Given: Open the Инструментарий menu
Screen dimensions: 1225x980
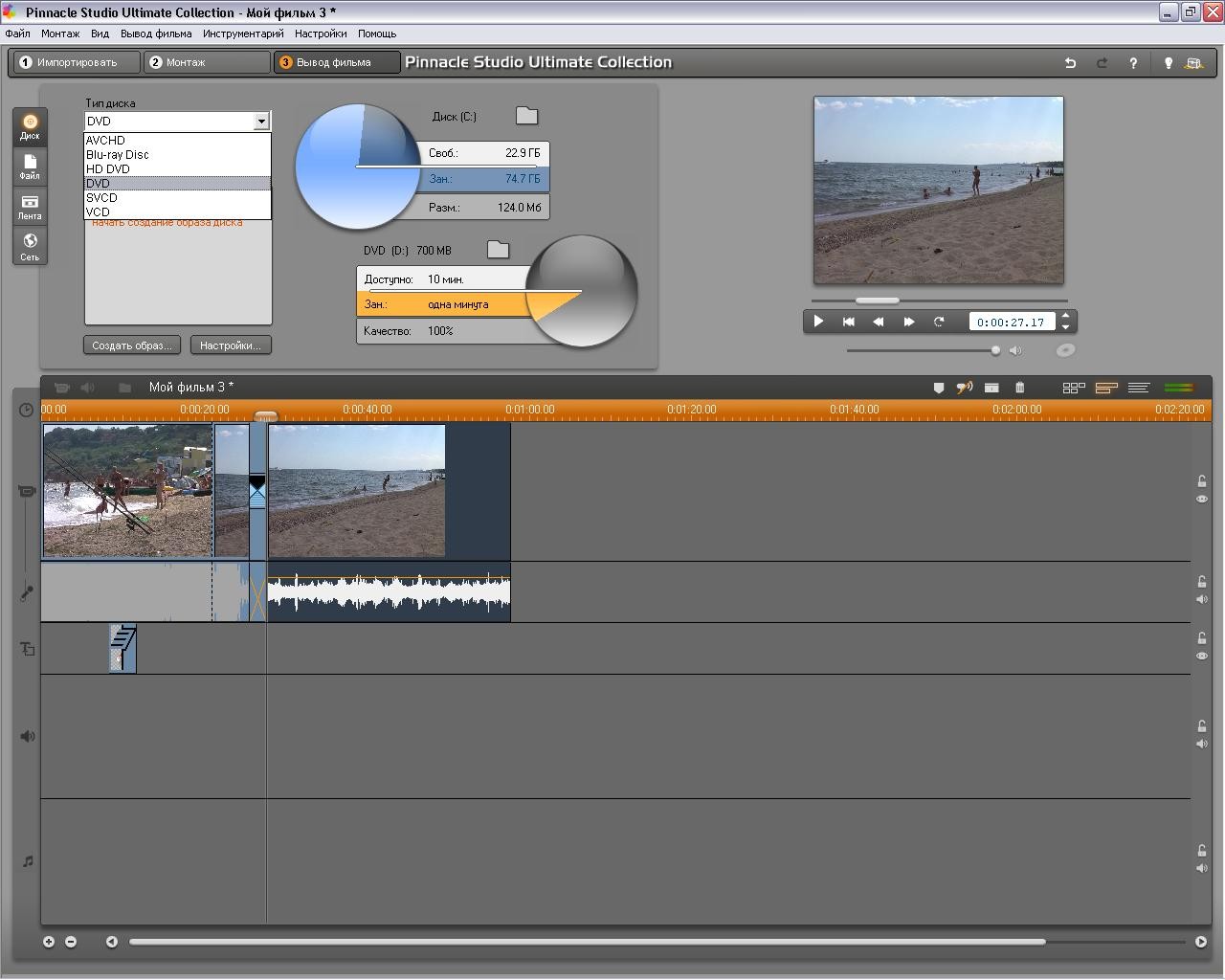Looking at the screenshot, I should (x=243, y=33).
